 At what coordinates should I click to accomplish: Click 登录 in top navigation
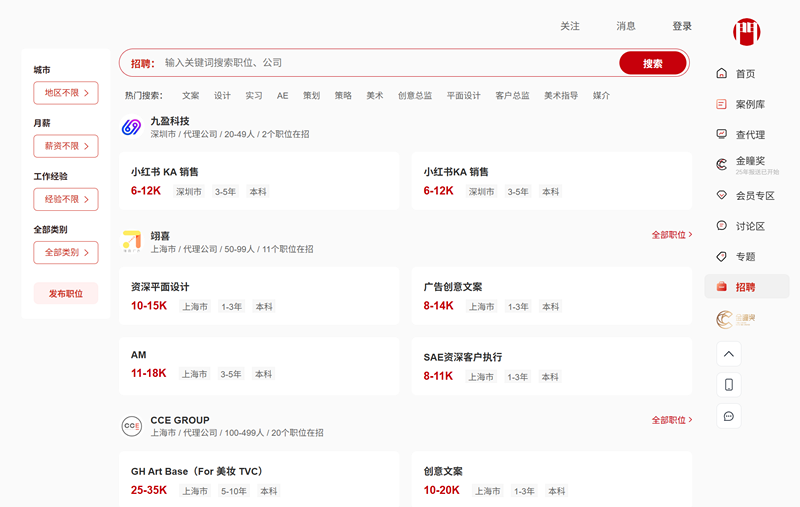pyautogui.click(x=682, y=26)
